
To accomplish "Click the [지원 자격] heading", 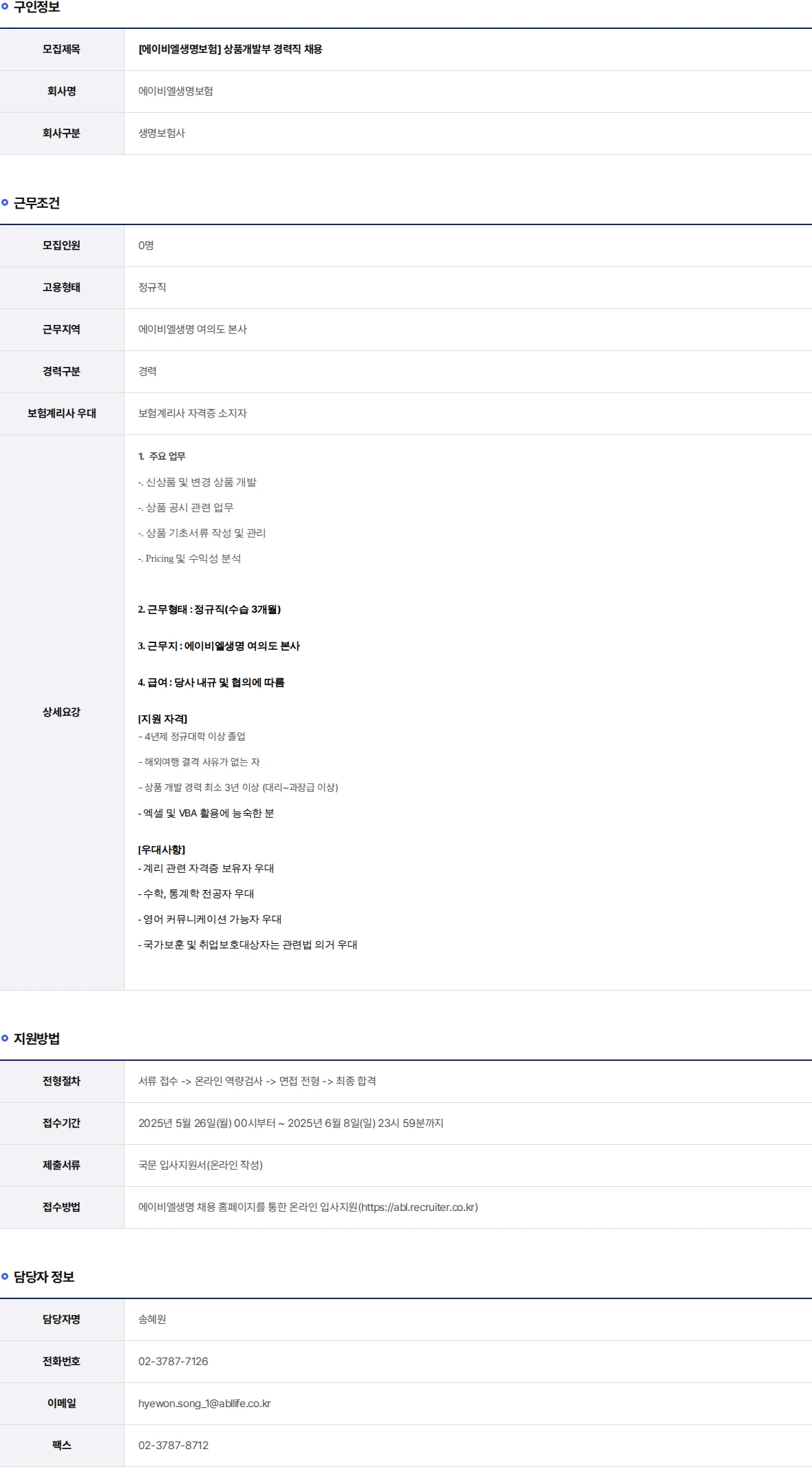I will (162, 719).
